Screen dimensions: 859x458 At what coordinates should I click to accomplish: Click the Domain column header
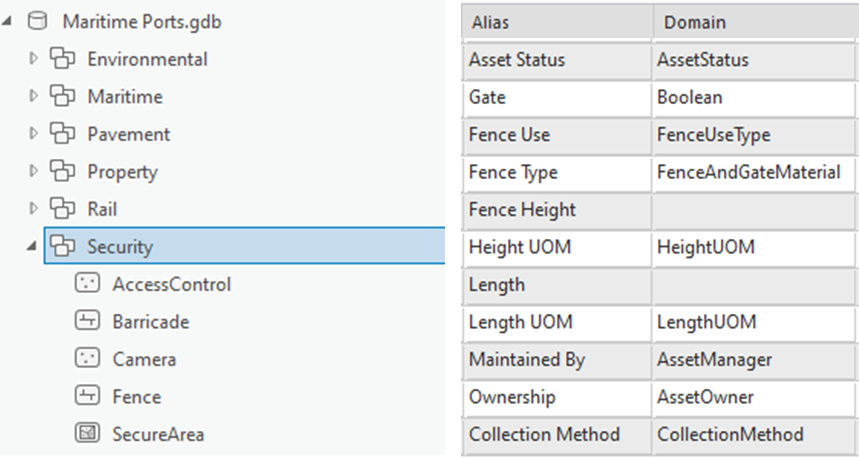[754, 22]
